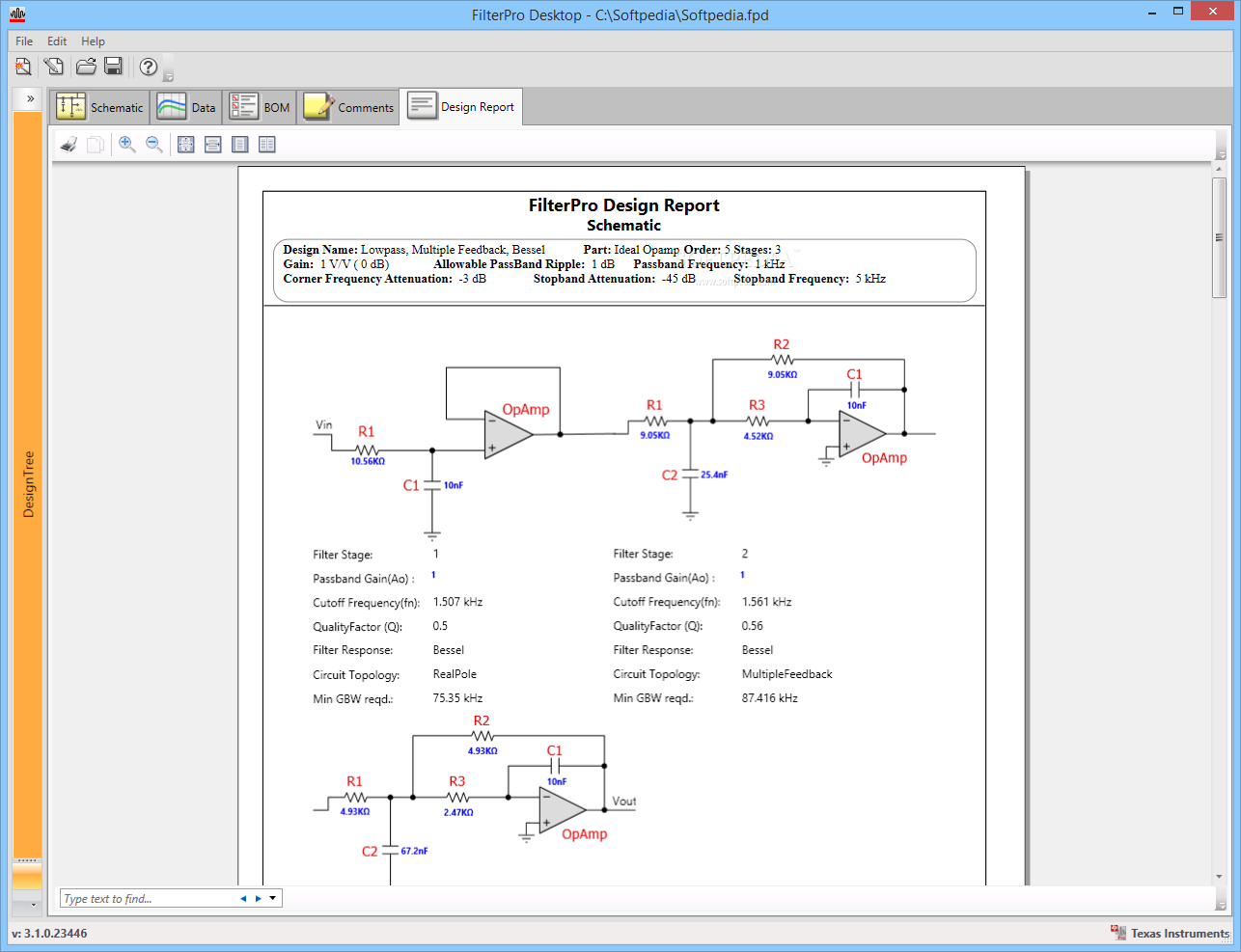Click the report scrollbar up arrow
Image resolution: width=1241 pixels, height=952 pixels.
click(1219, 169)
